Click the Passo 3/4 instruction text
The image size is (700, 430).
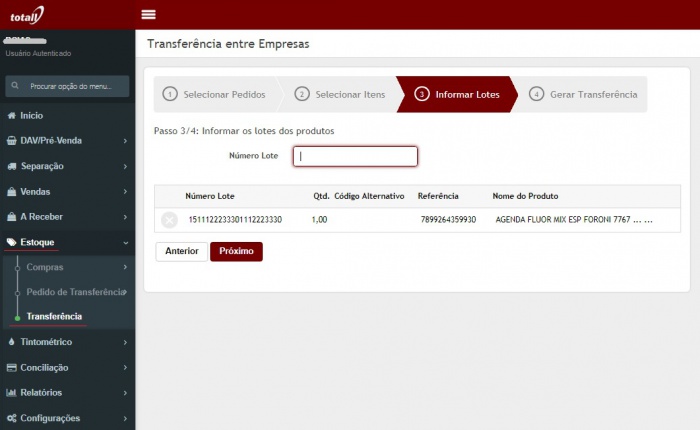pos(244,131)
